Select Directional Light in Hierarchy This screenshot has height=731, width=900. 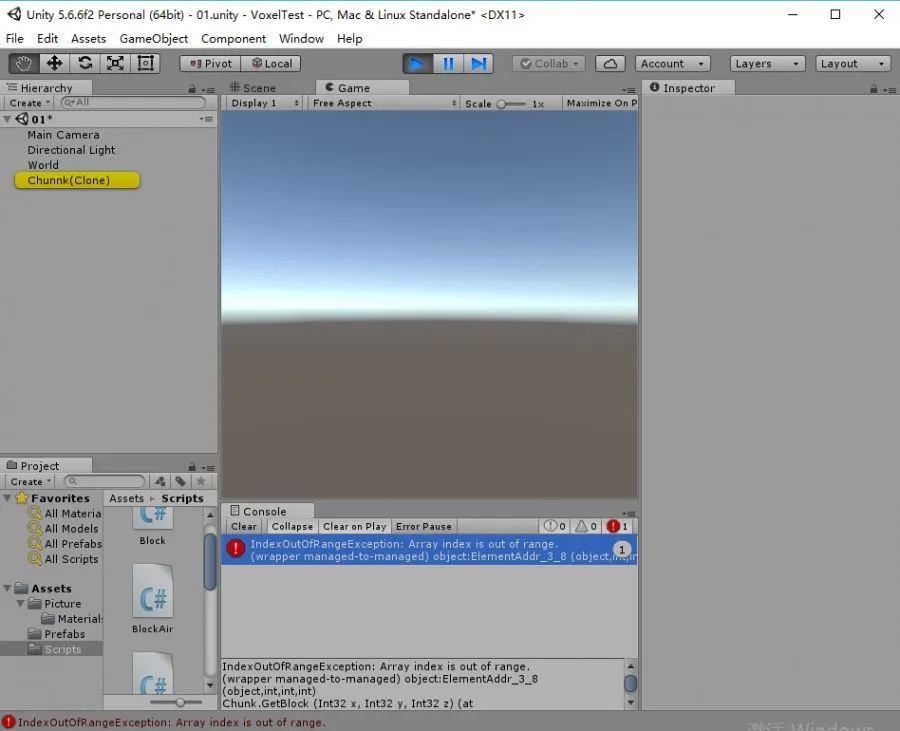[x=71, y=150]
